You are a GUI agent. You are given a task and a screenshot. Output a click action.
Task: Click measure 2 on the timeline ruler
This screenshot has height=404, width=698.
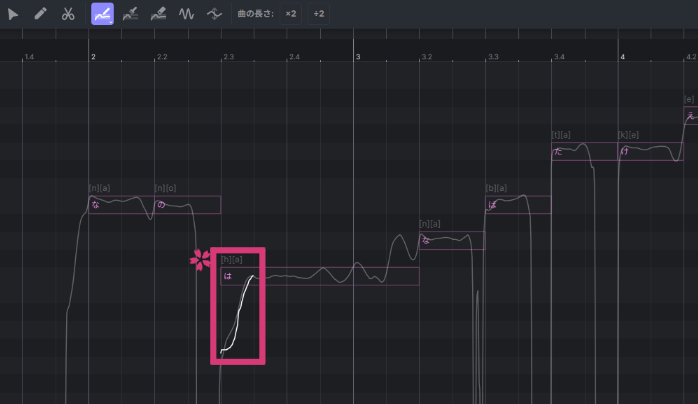(93, 57)
